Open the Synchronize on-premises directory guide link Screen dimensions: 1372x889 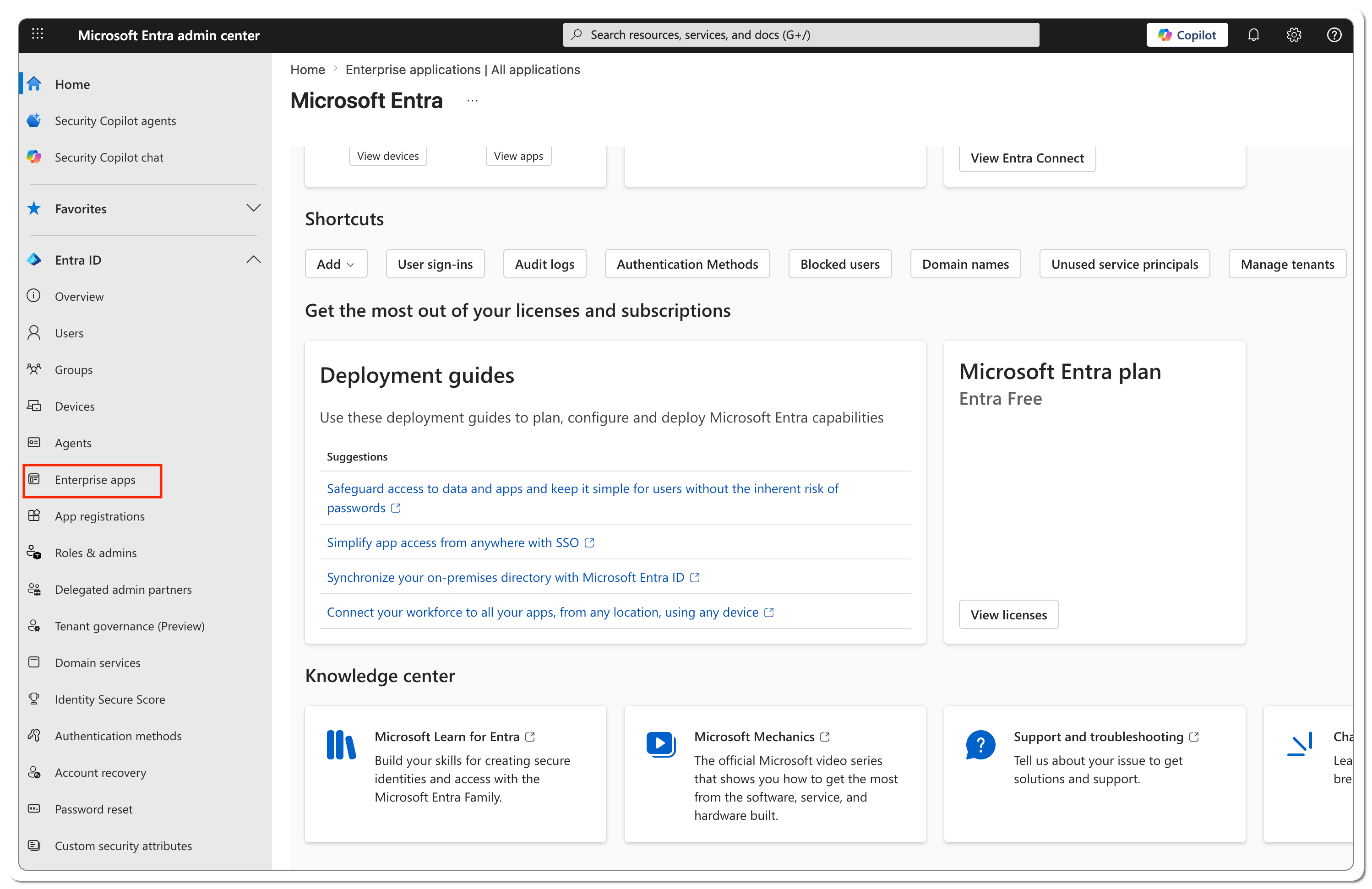513,577
